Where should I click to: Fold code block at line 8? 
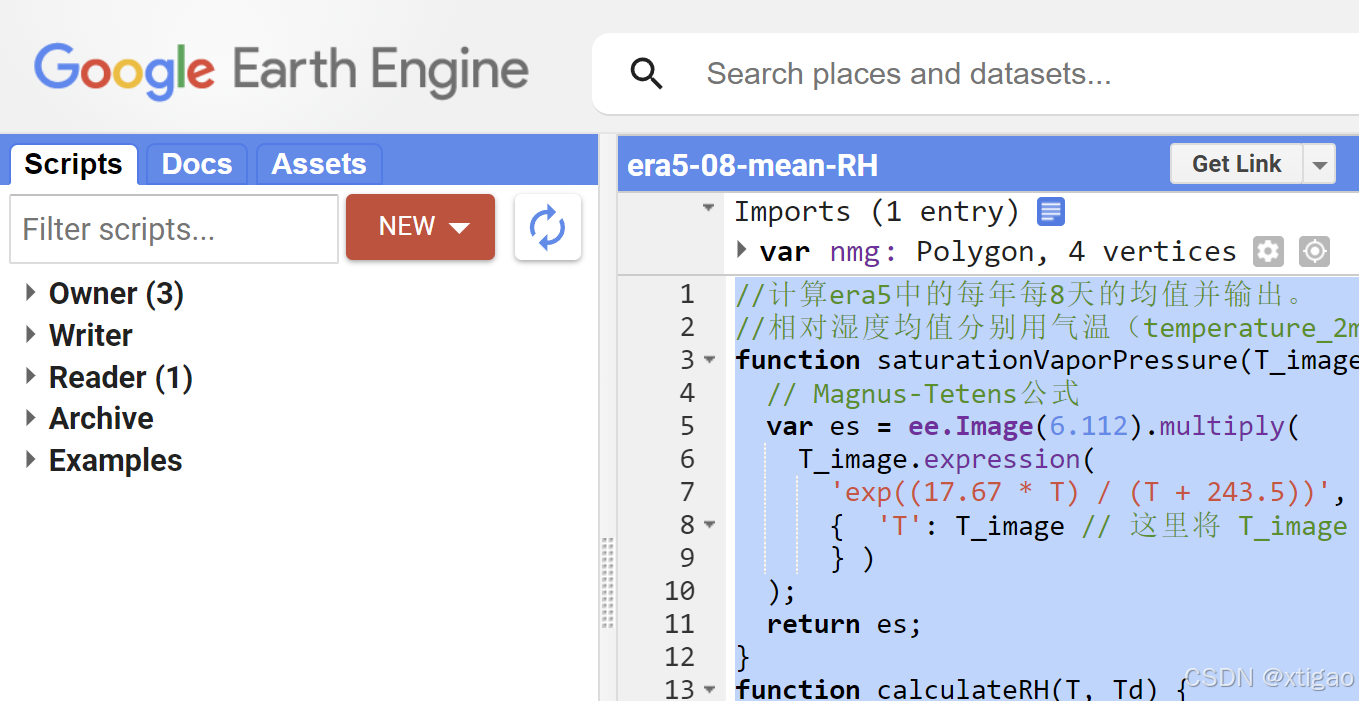(710, 524)
